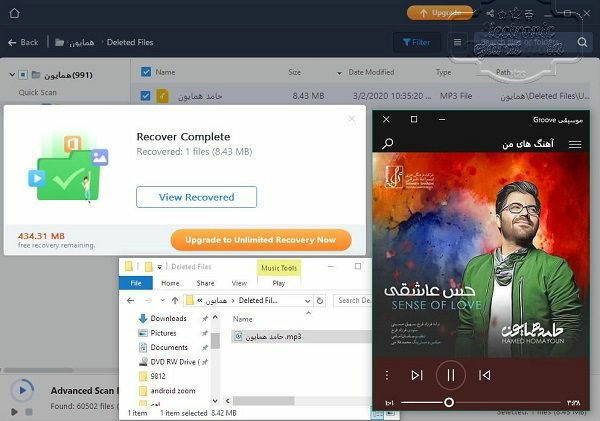Click the share icon in title bar
The width and height of the screenshot is (600, 421).
(490, 14)
